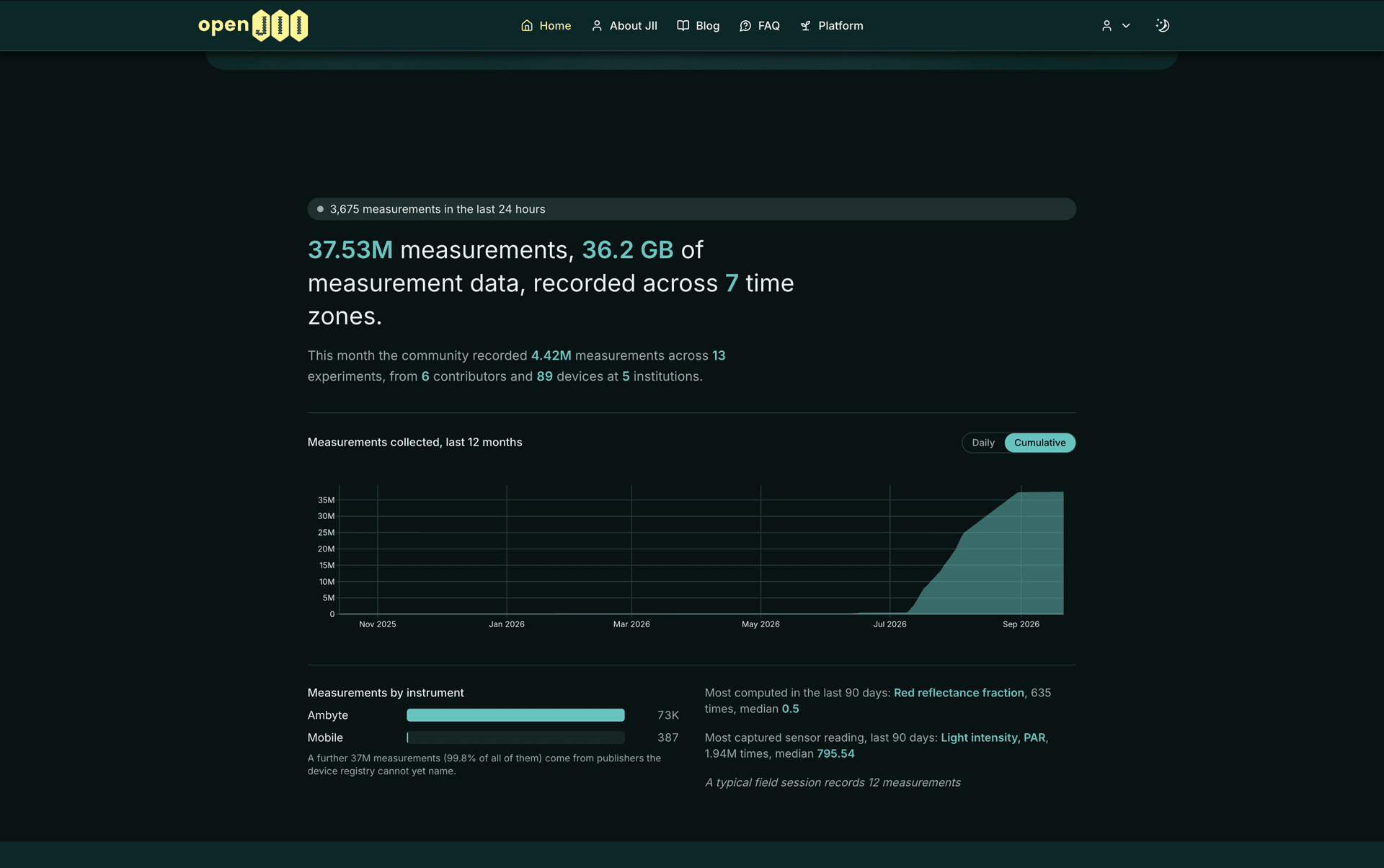Click the 35M y-axis label
Screen dimensions: 1384x868
[x=326, y=500]
